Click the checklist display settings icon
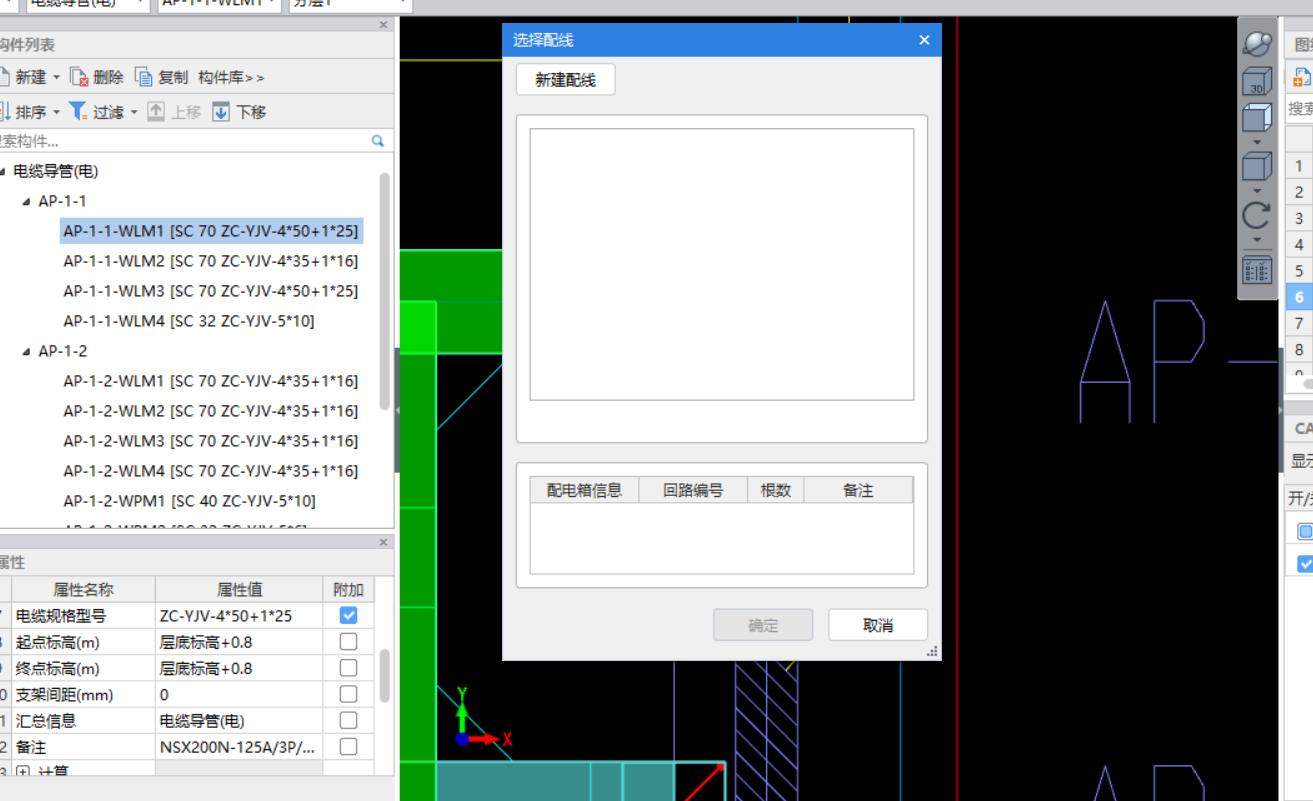1313x801 pixels. (1257, 270)
